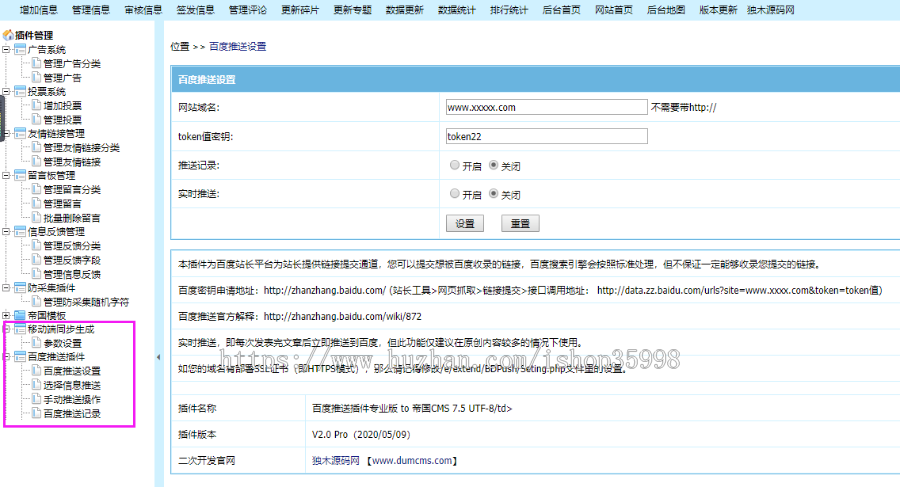This screenshot has width=900, height=487.
Task: Click page icon beside 增加投票
Action: pyautogui.click(x=36, y=105)
